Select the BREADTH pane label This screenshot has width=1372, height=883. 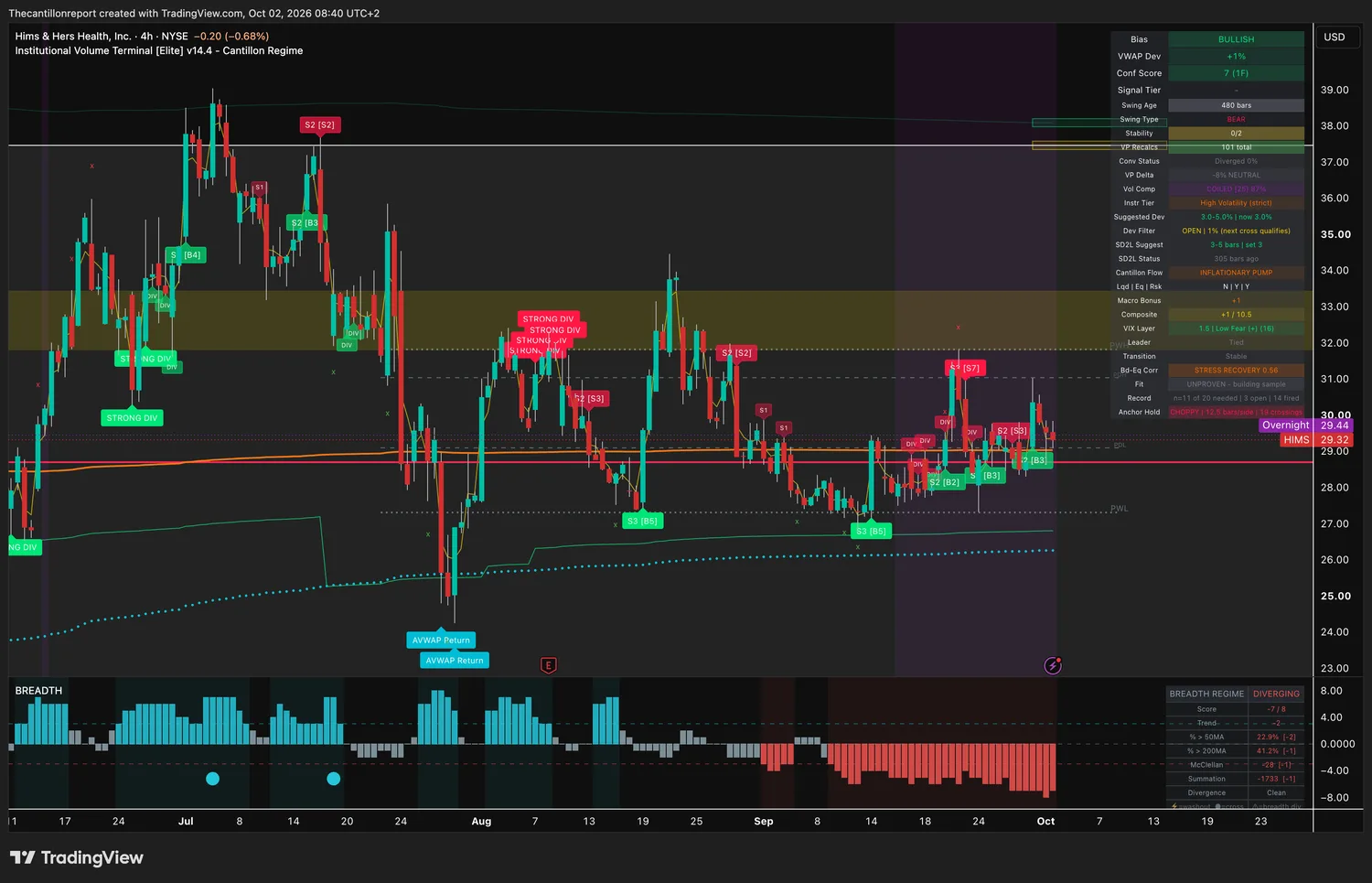(38, 691)
